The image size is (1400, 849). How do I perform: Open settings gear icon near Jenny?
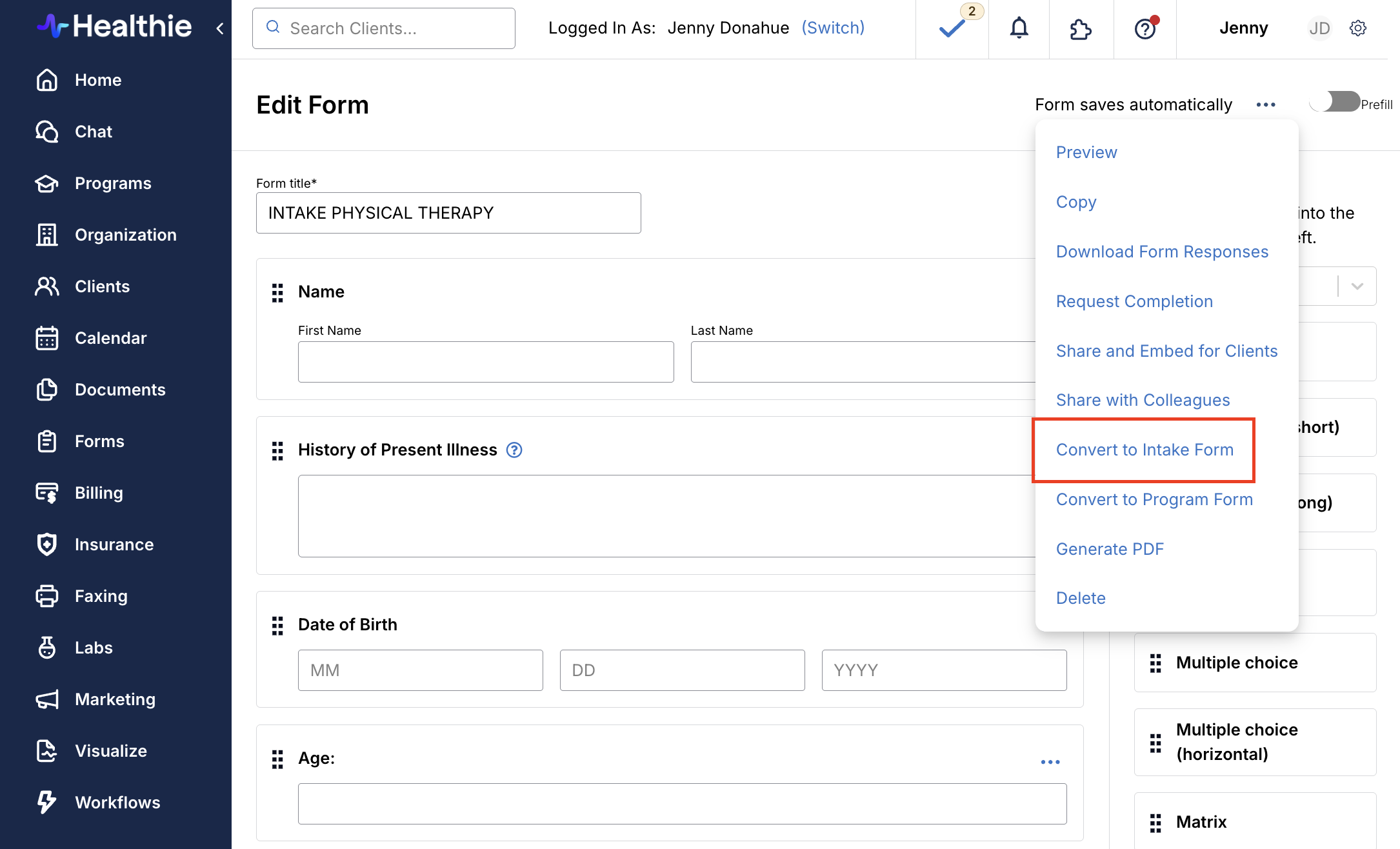click(x=1358, y=28)
